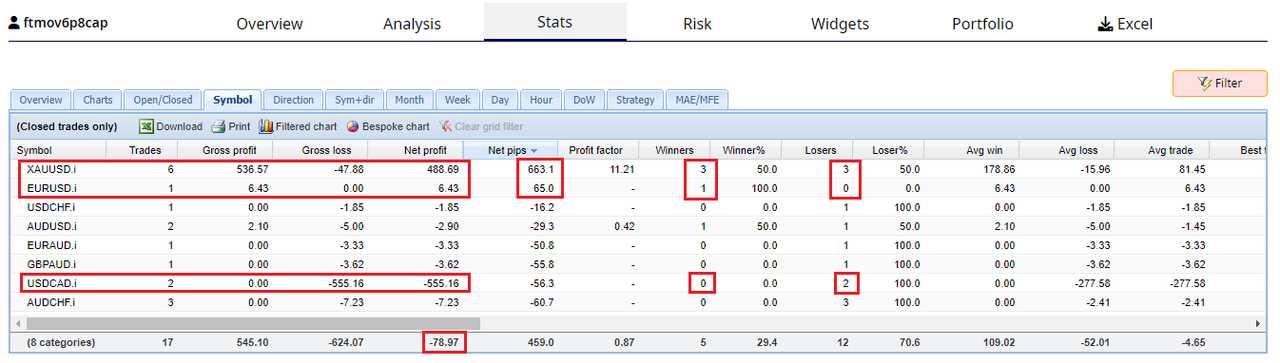Open the Risk page

pyautogui.click(x=697, y=24)
